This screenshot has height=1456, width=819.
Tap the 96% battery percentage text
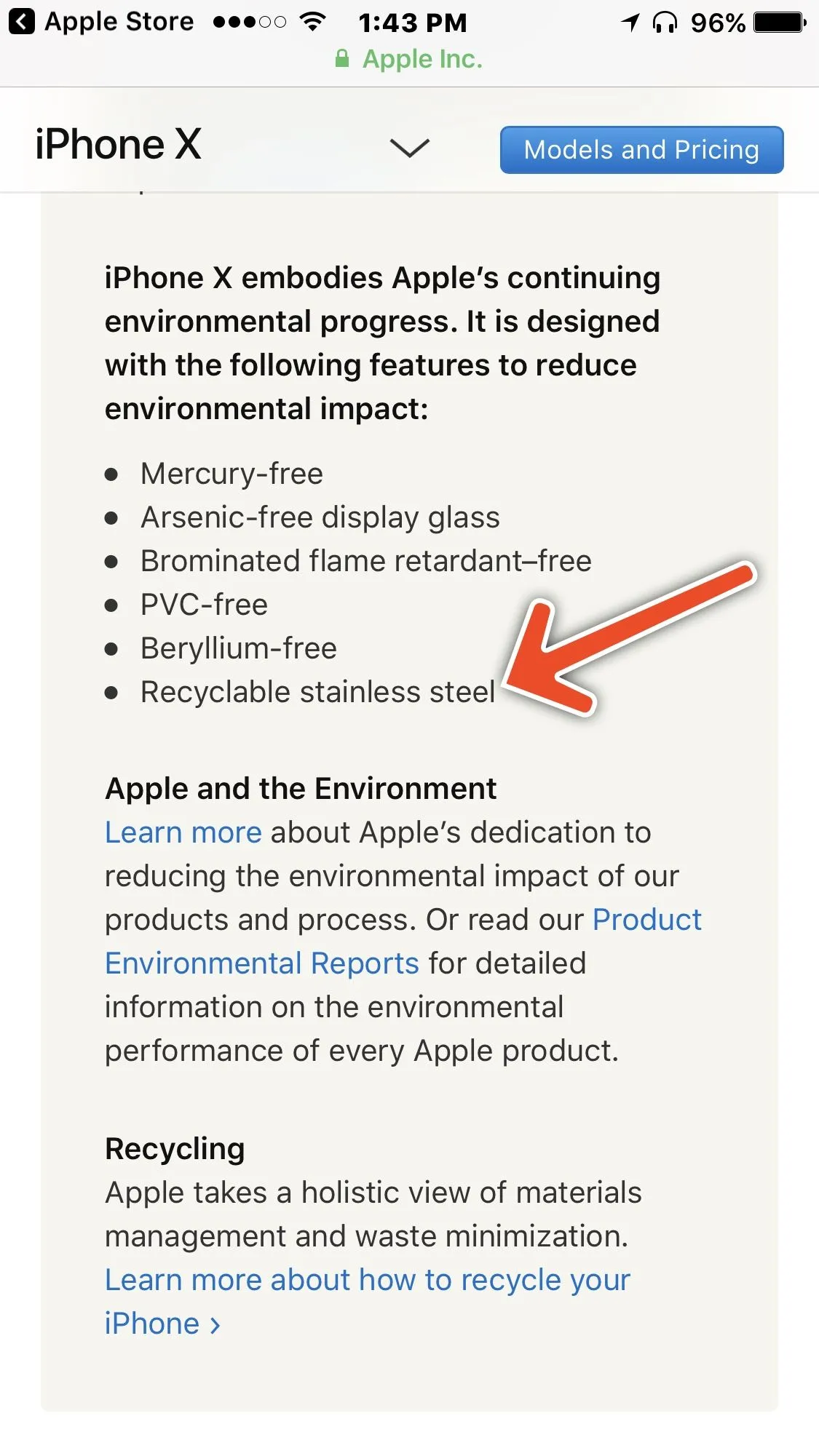[x=718, y=23]
